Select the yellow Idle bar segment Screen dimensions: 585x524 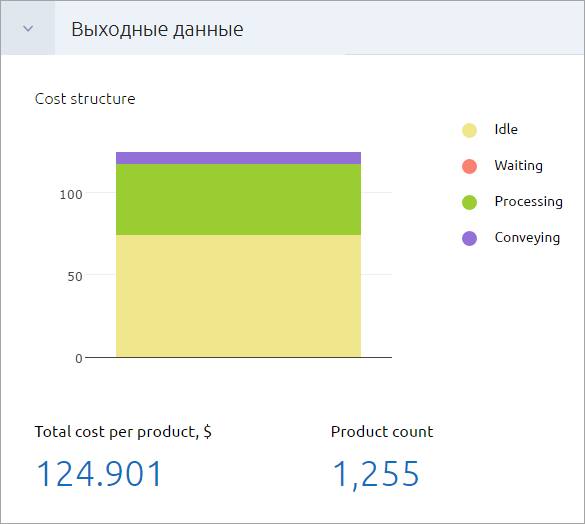pos(238,296)
